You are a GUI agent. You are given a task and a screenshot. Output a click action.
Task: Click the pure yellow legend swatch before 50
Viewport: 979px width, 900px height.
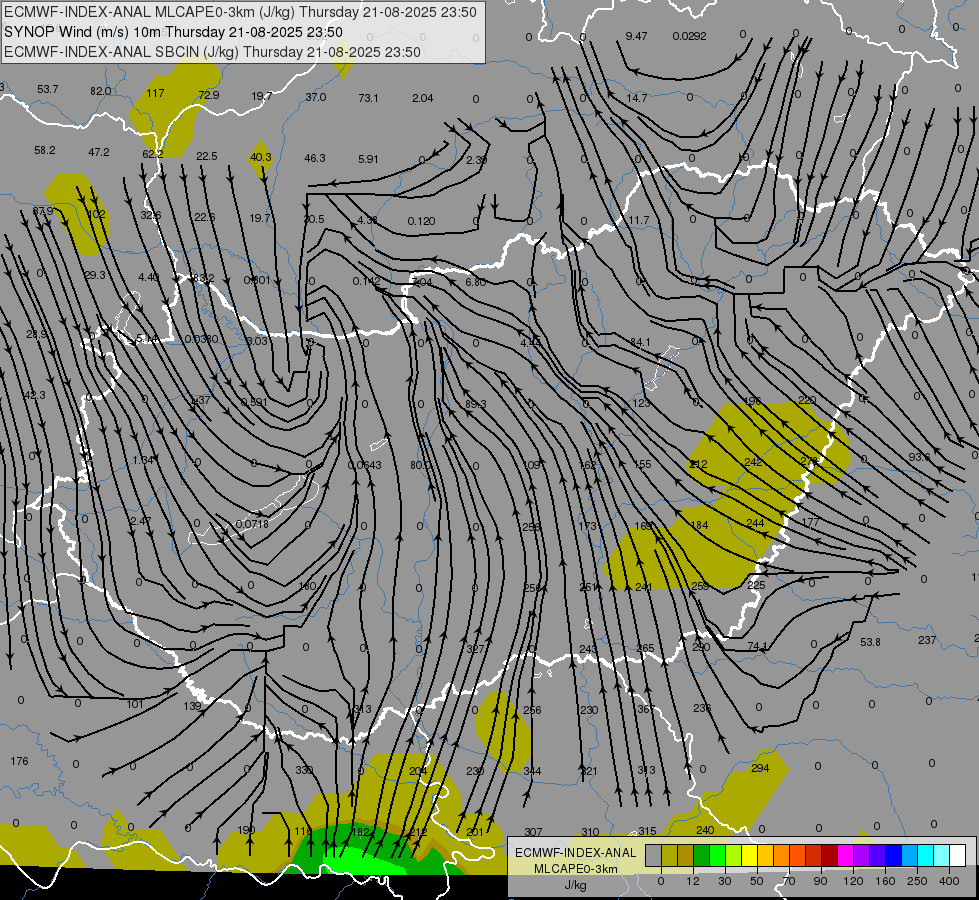750,855
